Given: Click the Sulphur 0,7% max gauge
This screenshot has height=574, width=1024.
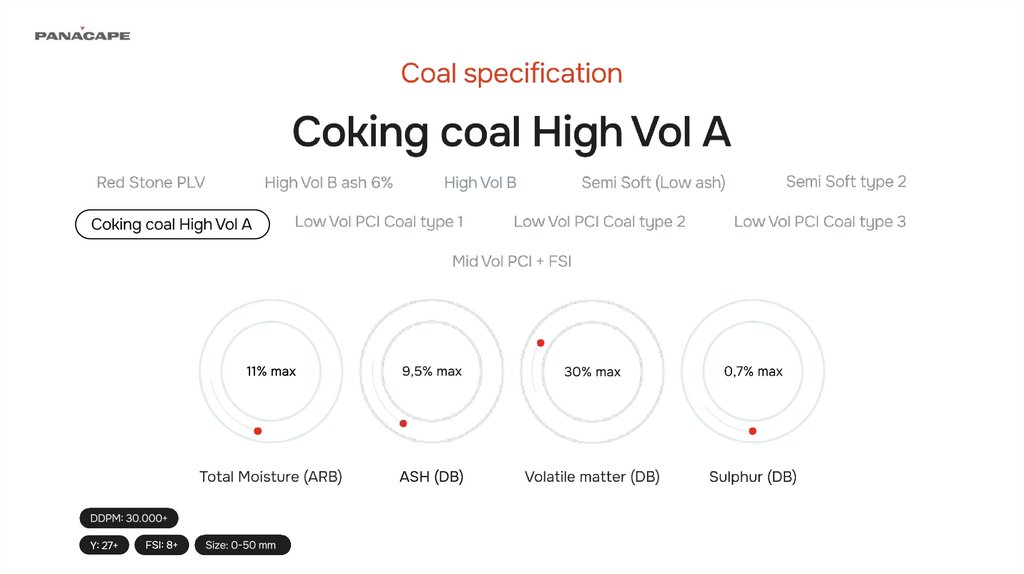Looking at the screenshot, I should pyautogui.click(x=753, y=371).
